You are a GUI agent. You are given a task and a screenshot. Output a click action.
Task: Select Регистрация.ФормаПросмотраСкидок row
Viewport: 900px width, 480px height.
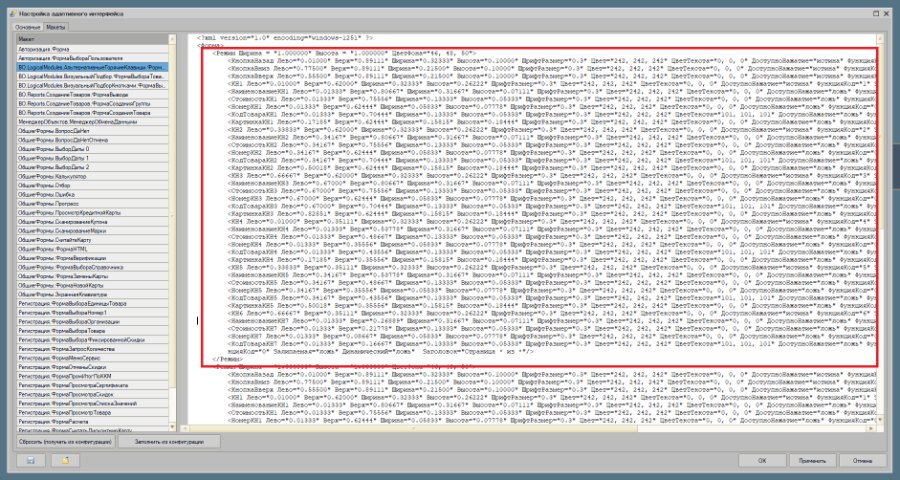(x=92, y=394)
